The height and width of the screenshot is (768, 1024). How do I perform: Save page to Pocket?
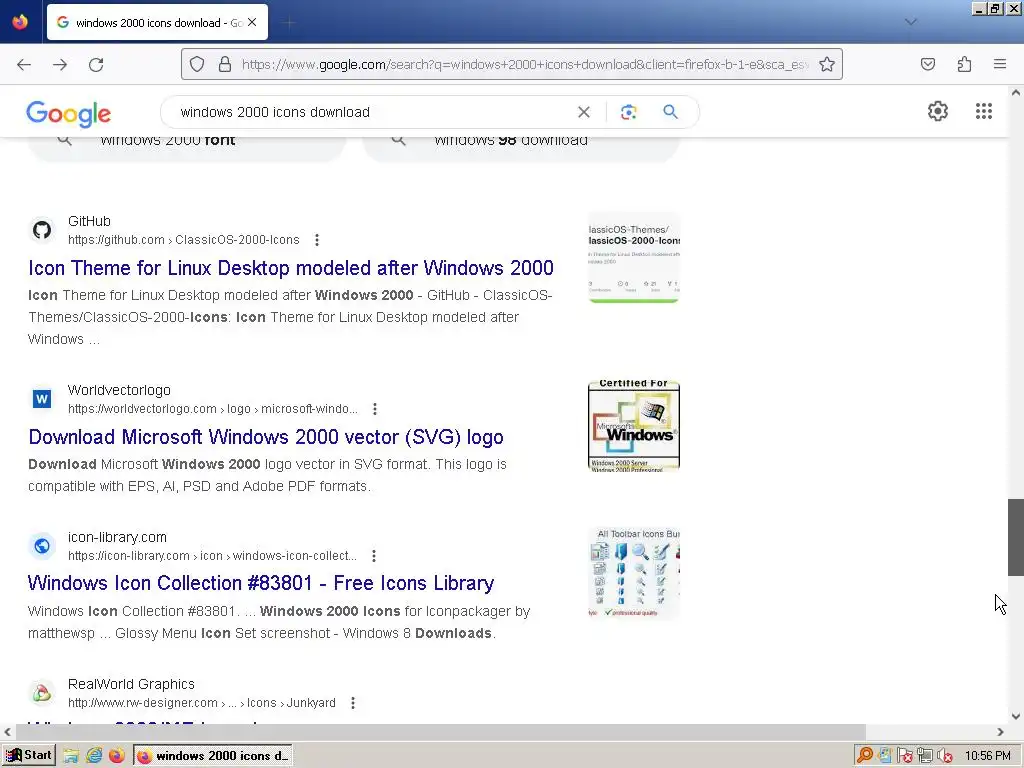coord(927,64)
